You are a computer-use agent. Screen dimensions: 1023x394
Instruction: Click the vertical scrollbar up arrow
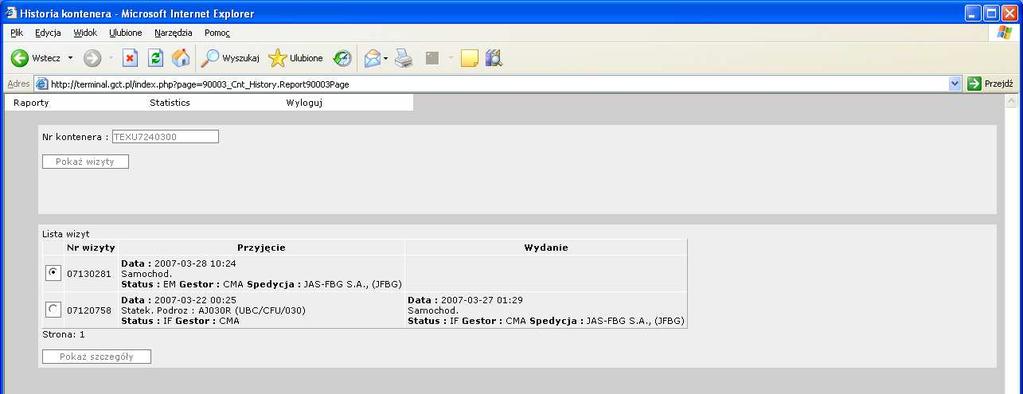coord(1011,101)
